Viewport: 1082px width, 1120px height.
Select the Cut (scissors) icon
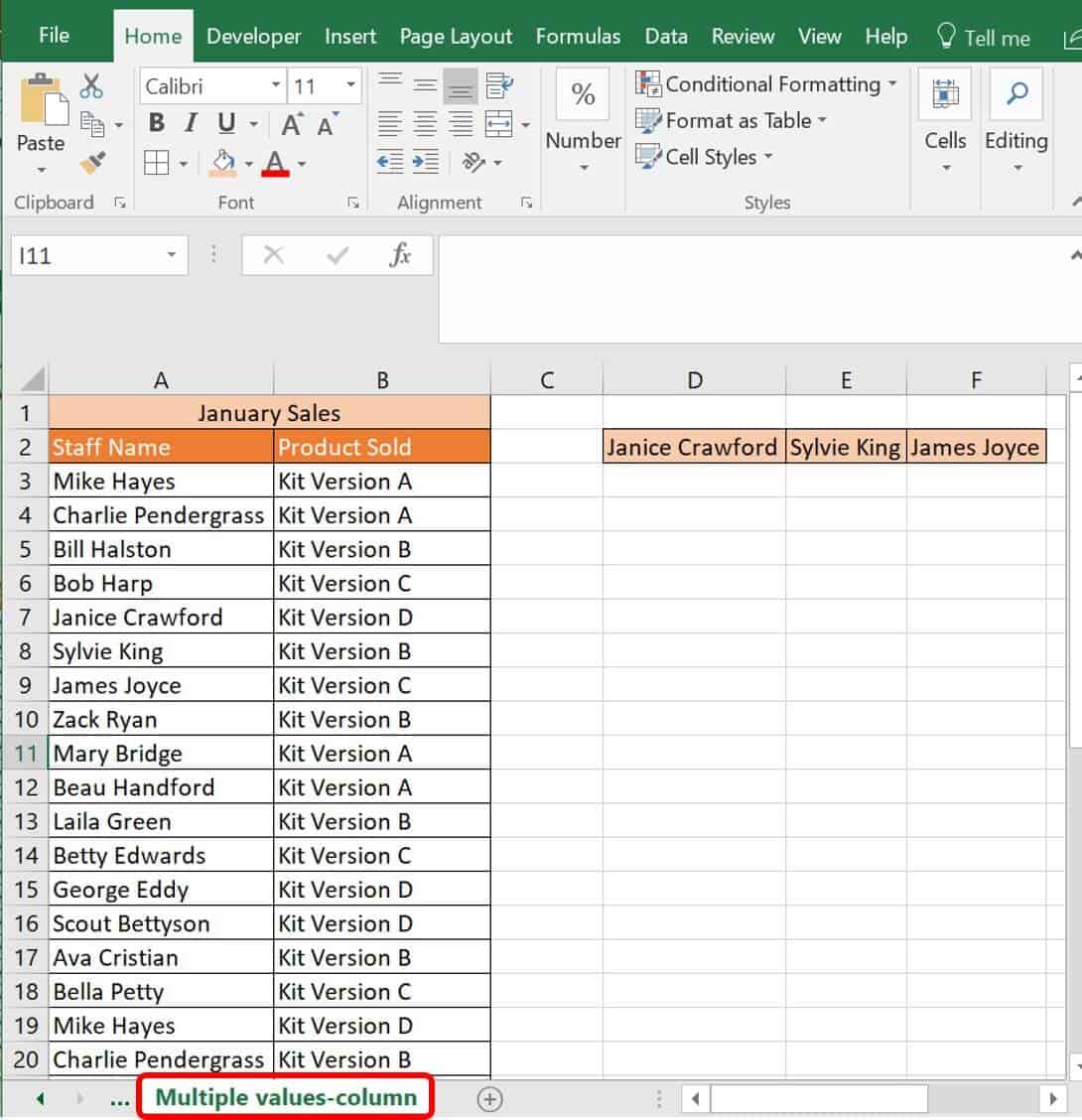click(x=91, y=87)
